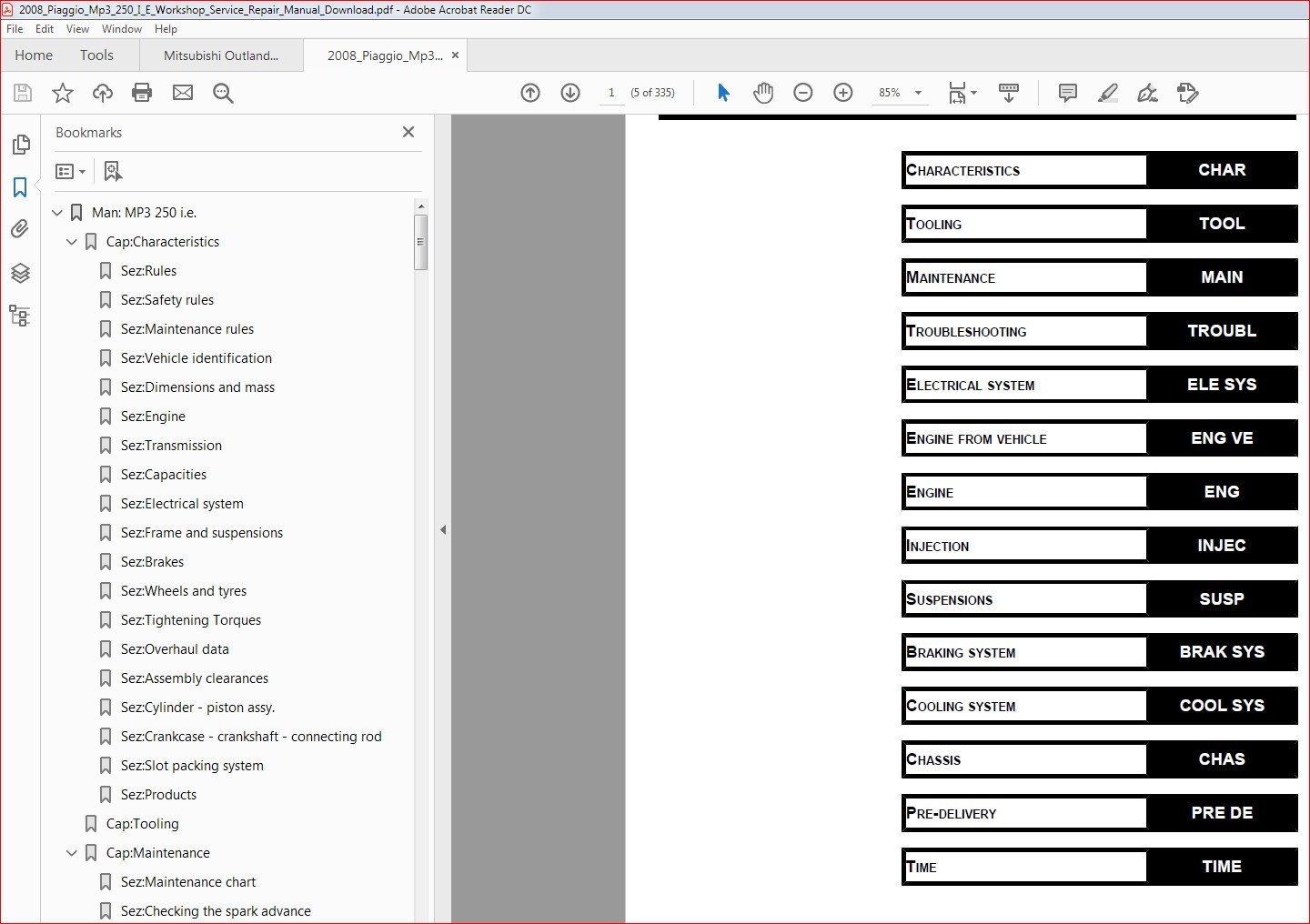The width and height of the screenshot is (1310, 924).
Task: Click the upload to cloud icon
Action: tap(103, 93)
